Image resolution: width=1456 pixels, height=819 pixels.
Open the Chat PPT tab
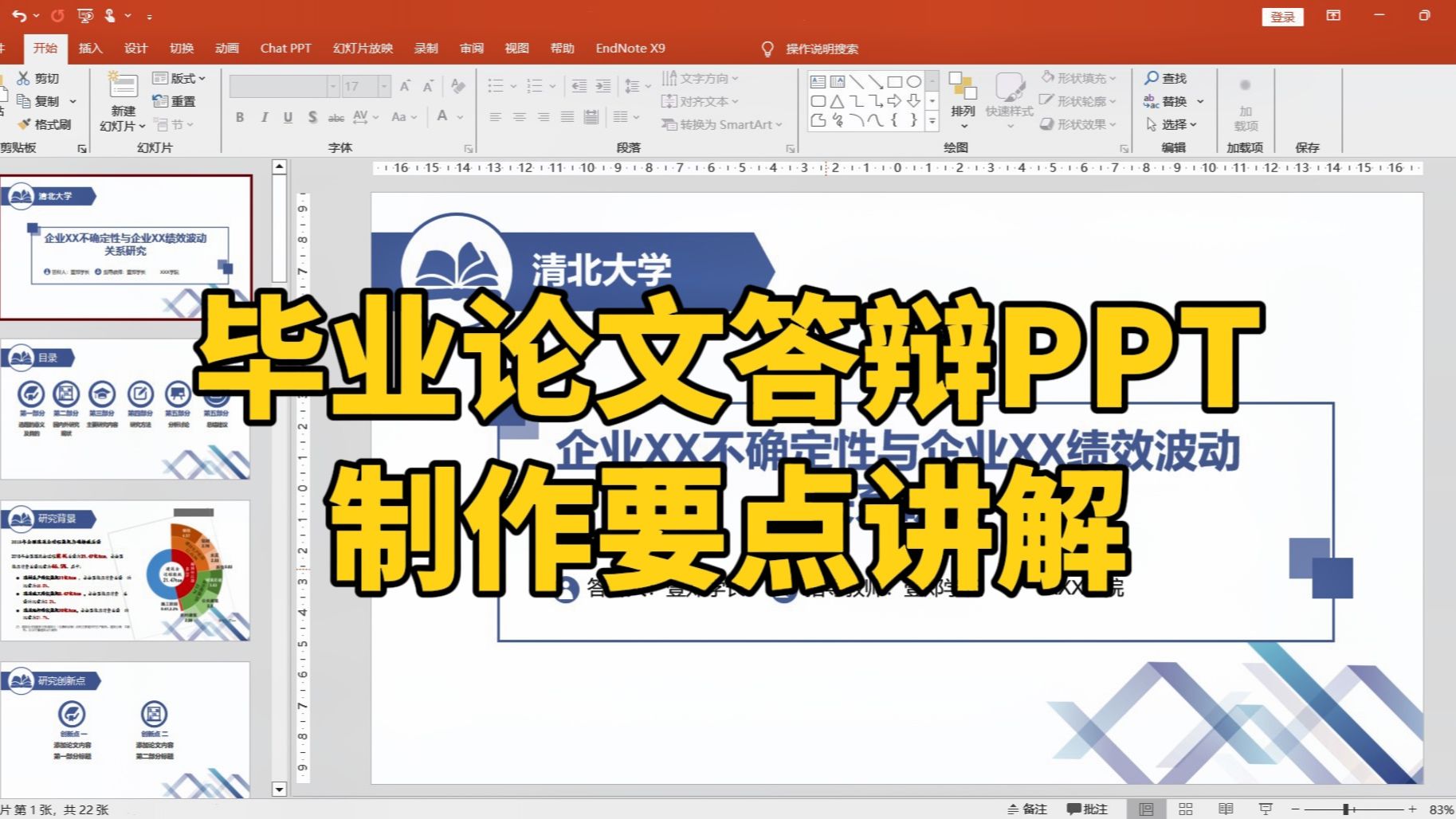[285, 48]
